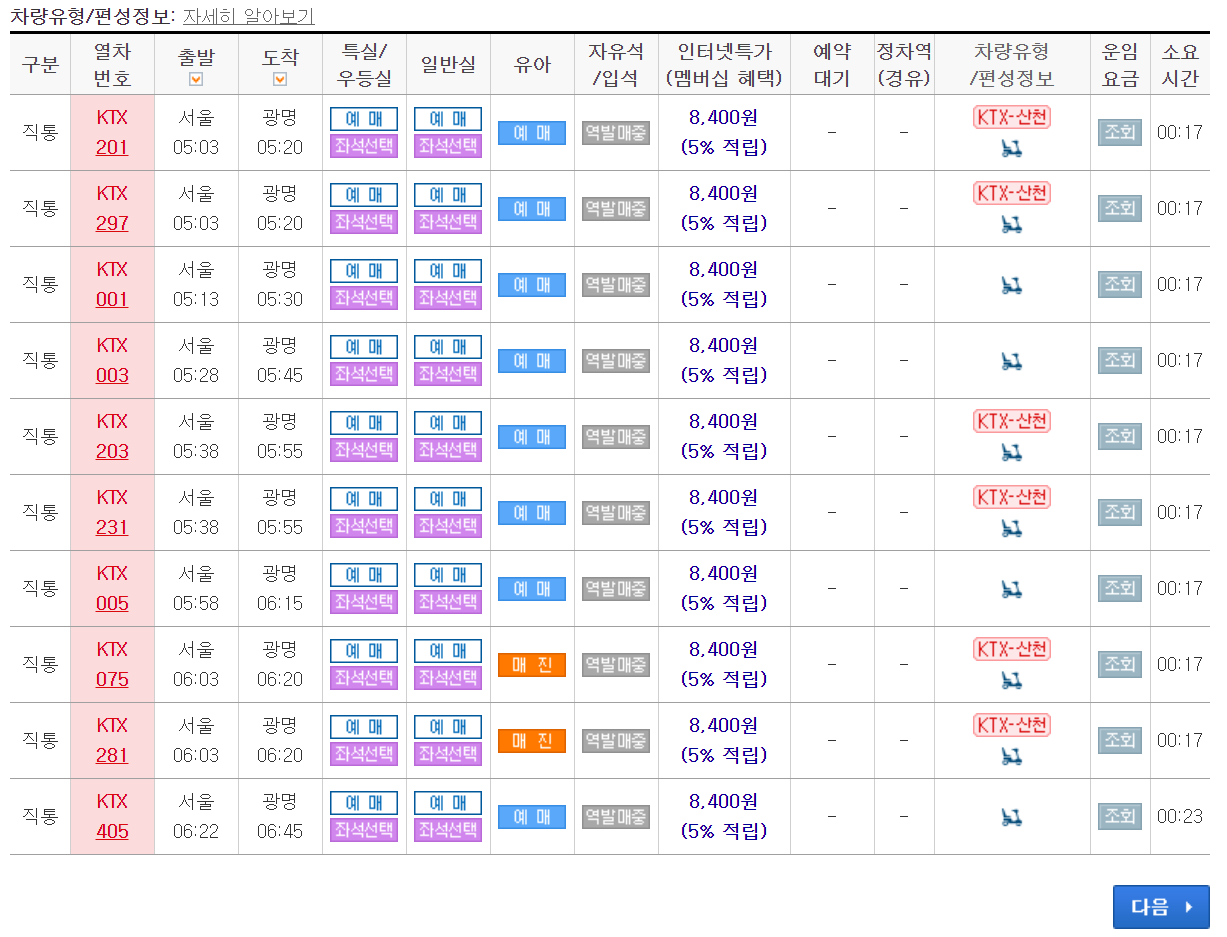Check fare with 조회 for KTX 405

click(x=1120, y=816)
